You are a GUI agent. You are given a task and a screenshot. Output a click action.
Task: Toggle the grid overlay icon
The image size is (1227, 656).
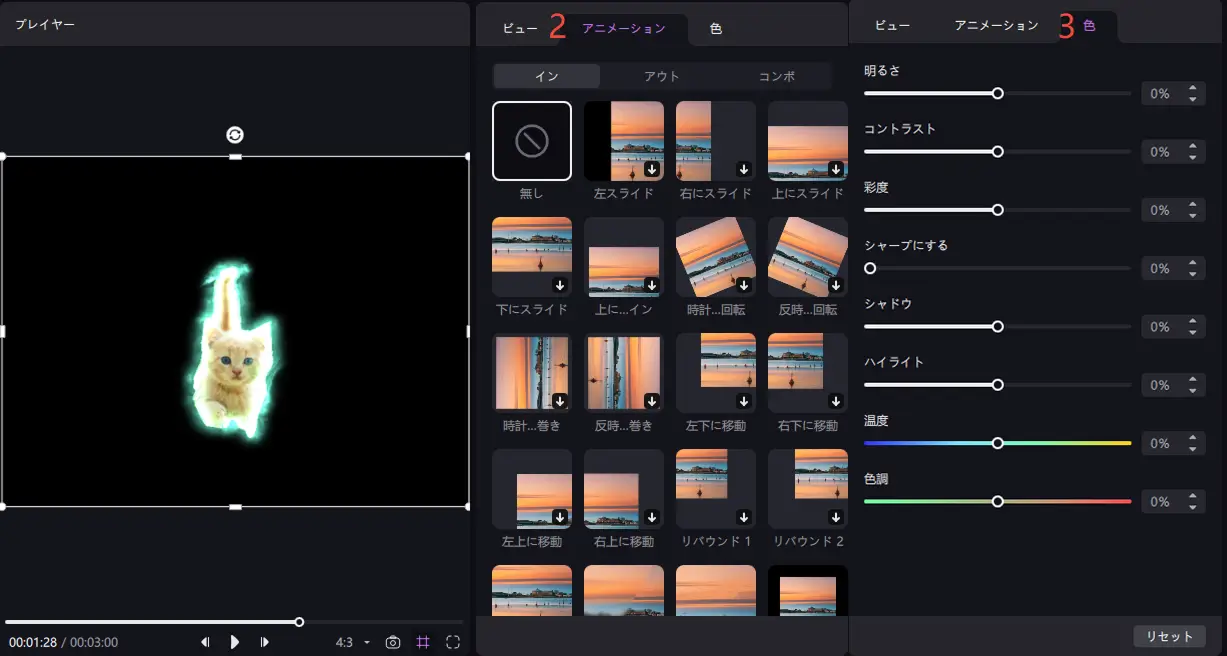(423, 642)
